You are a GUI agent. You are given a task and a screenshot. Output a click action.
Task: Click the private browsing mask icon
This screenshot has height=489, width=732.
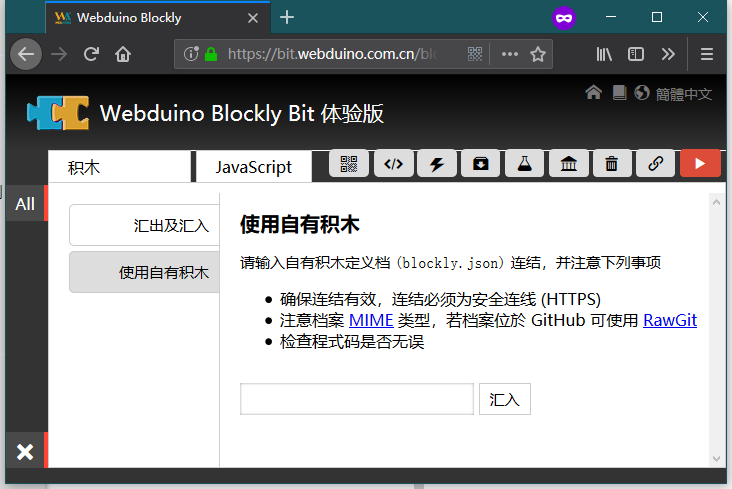coord(564,18)
